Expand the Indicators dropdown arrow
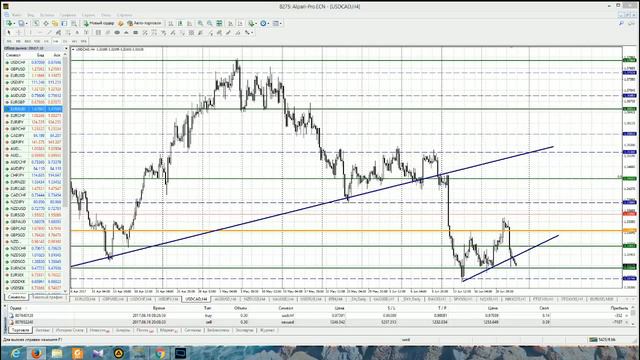 [x=256, y=23]
